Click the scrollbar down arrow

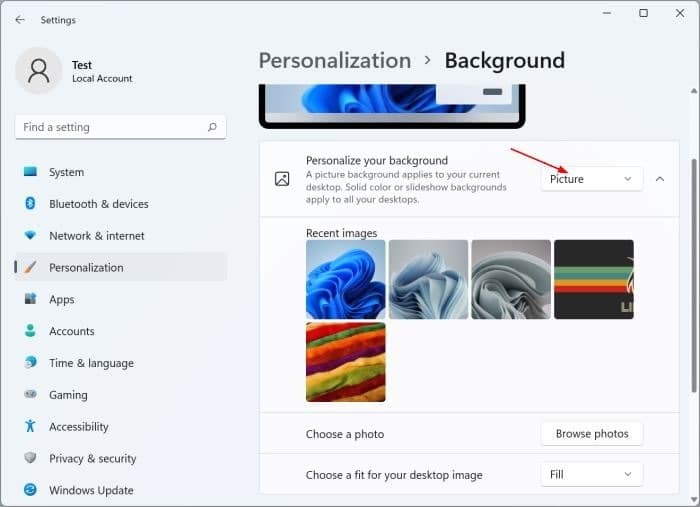[694, 499]
